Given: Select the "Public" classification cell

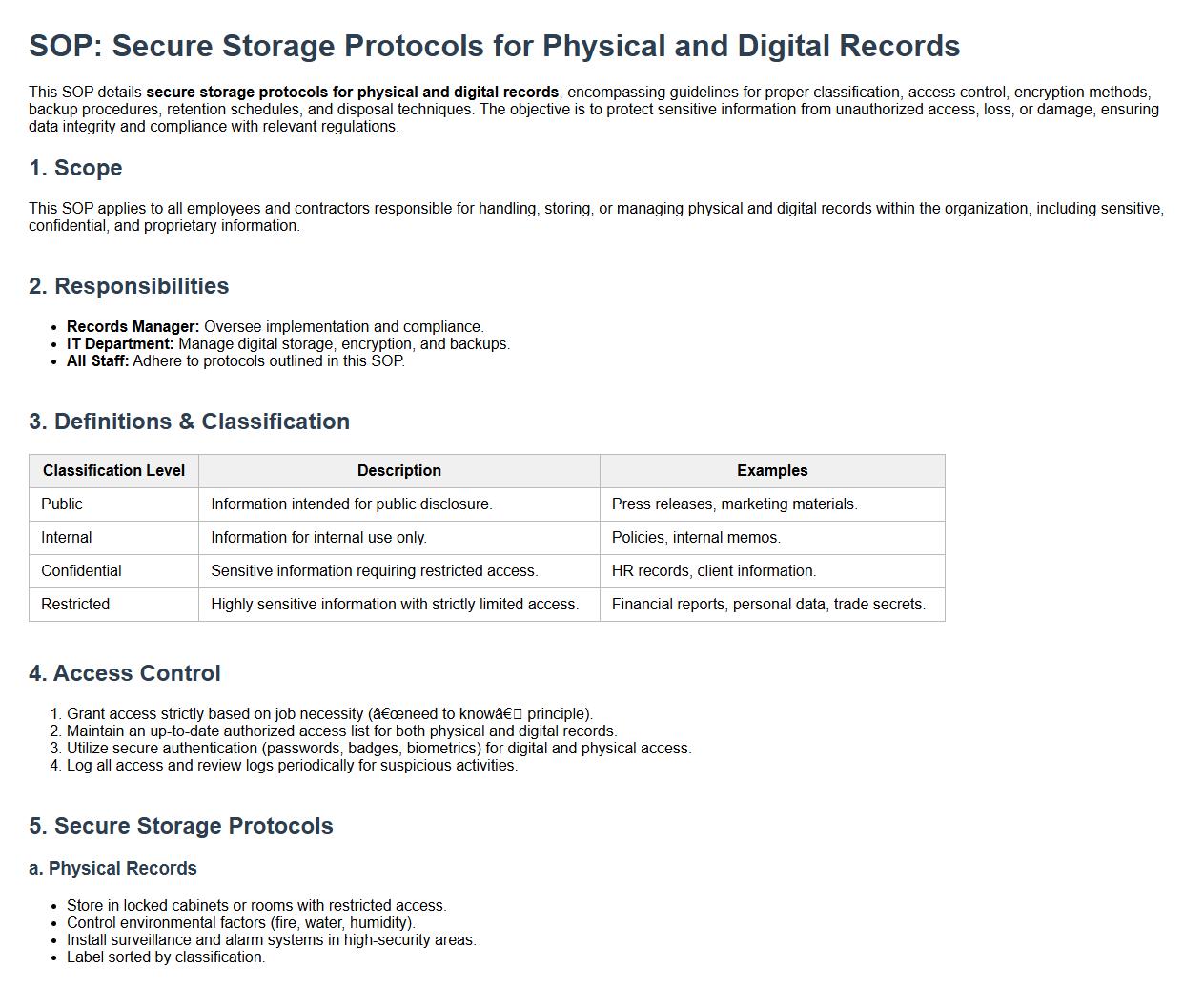Looking at the screenshot, I should tap(62, 504).
